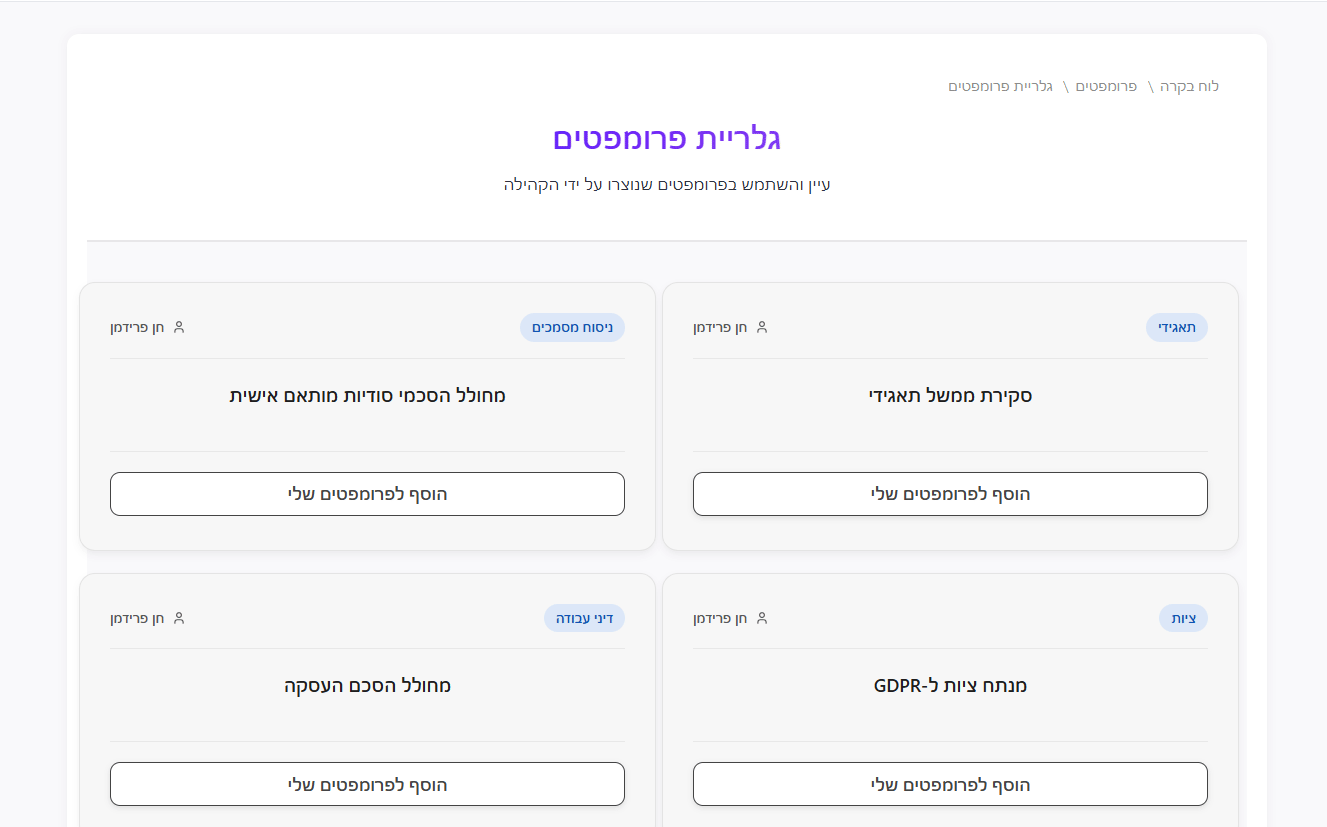
Task: Open the מחולל הסכמי סודיות מותאם אישית prompt title
Action: click(366, 395)
